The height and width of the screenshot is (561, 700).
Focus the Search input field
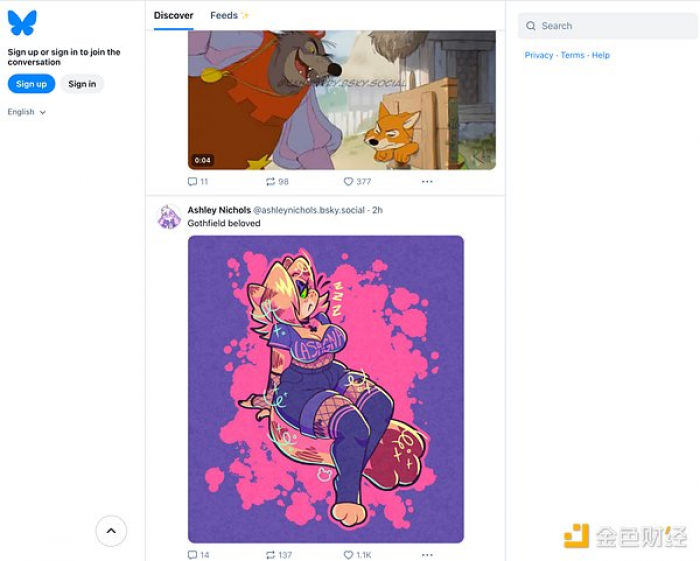point(608,26)
